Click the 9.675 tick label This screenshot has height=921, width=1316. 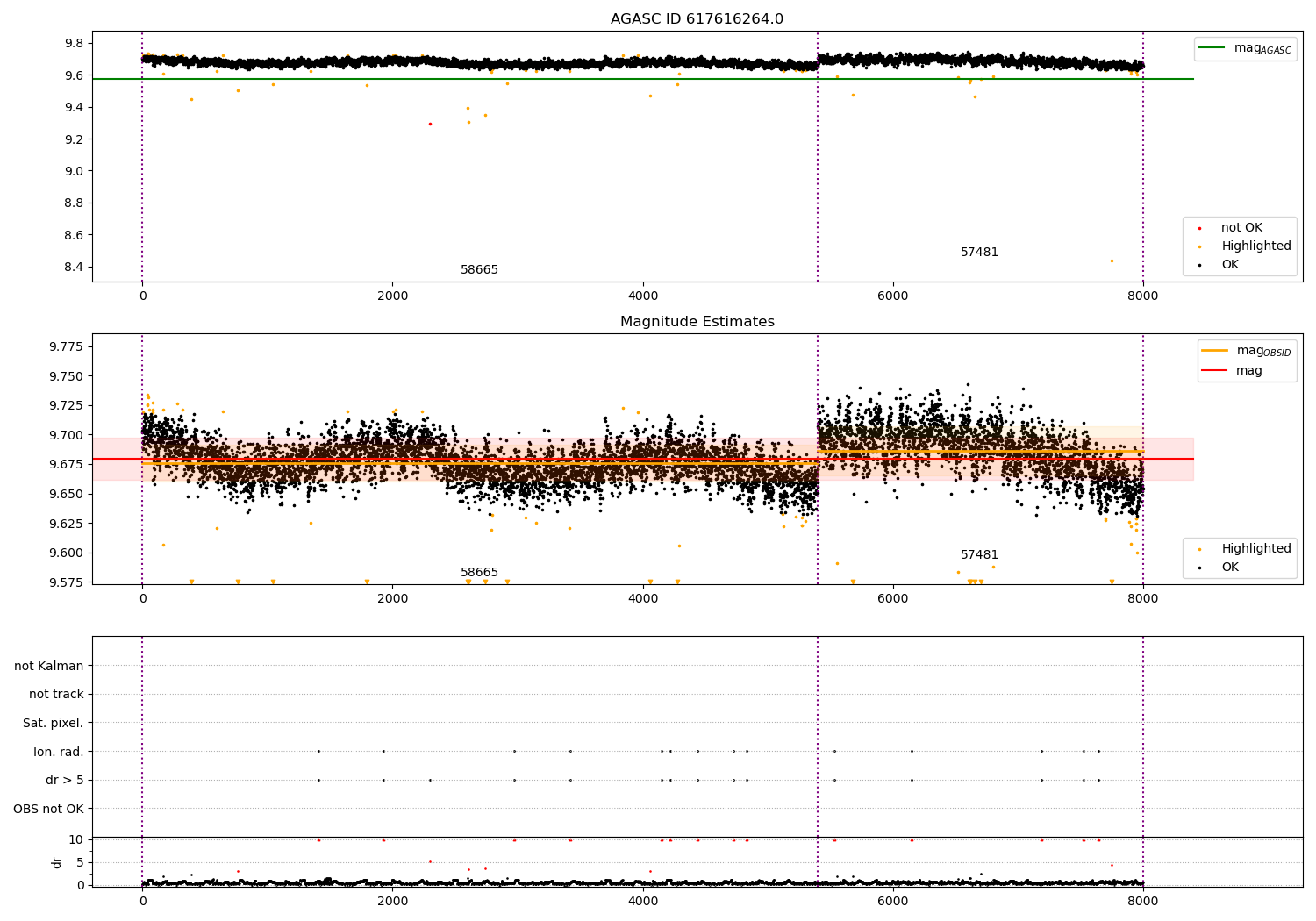pyautogui.click(x=67, y=465)
